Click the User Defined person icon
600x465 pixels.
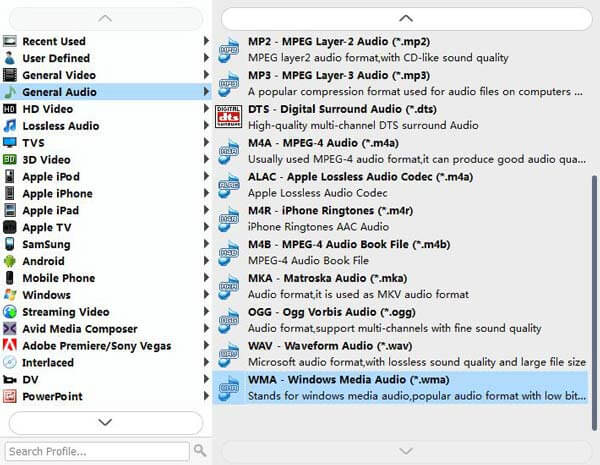(x=10, y=58)
